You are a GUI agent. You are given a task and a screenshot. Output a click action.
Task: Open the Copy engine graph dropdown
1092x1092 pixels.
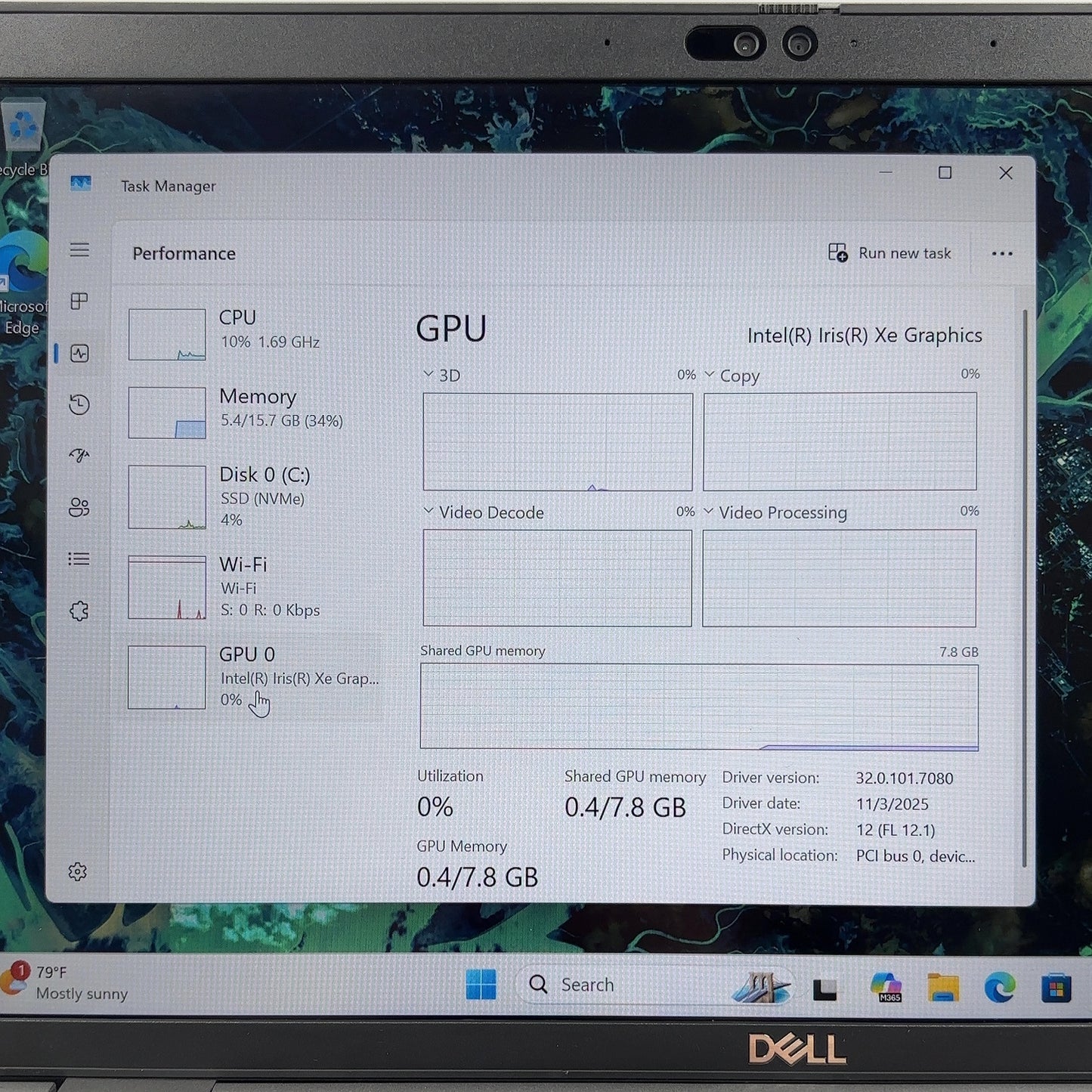point(709,374)
